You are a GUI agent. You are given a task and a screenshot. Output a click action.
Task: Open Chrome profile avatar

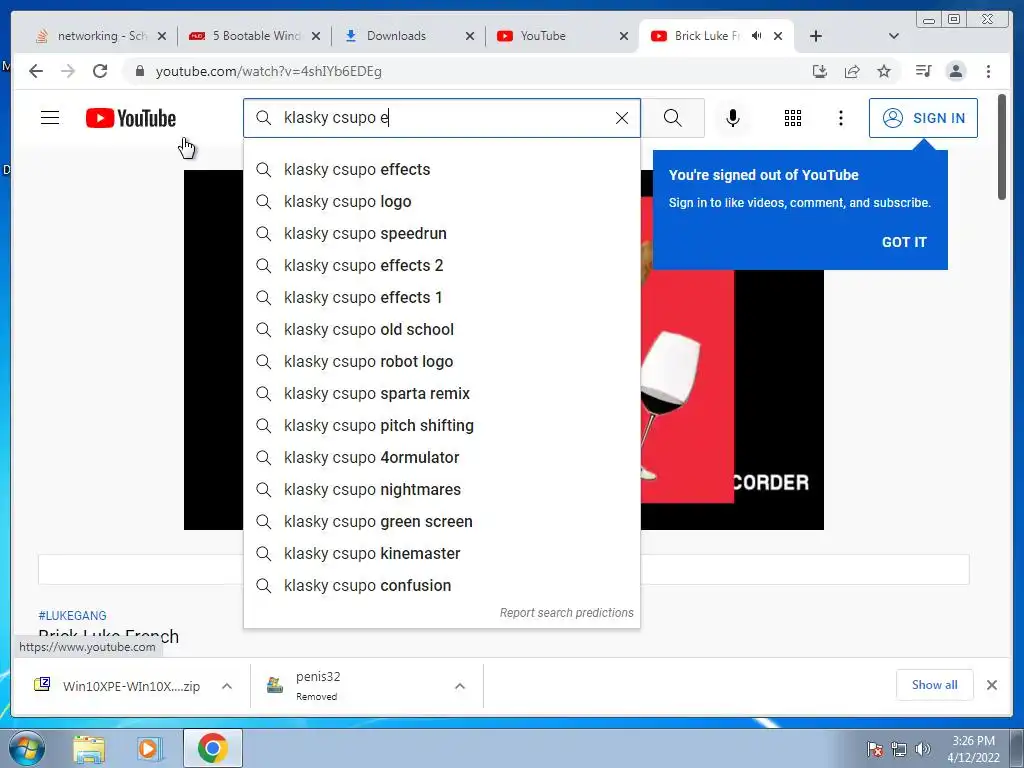click(x=955, y=71)
